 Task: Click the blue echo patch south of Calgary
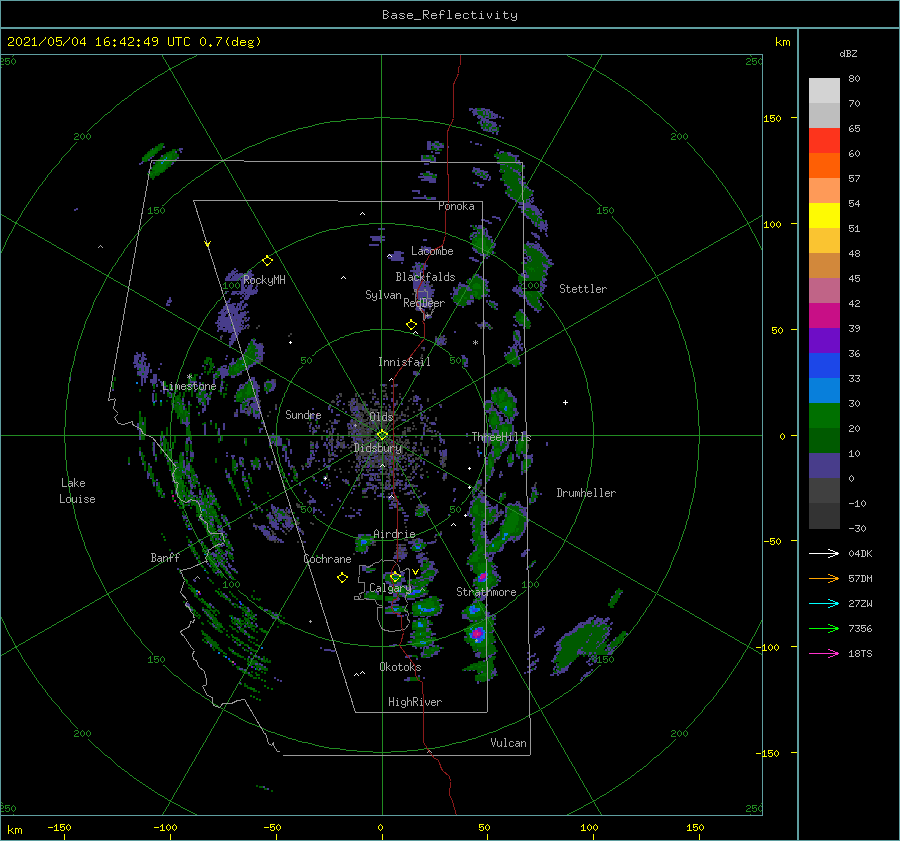426,608
